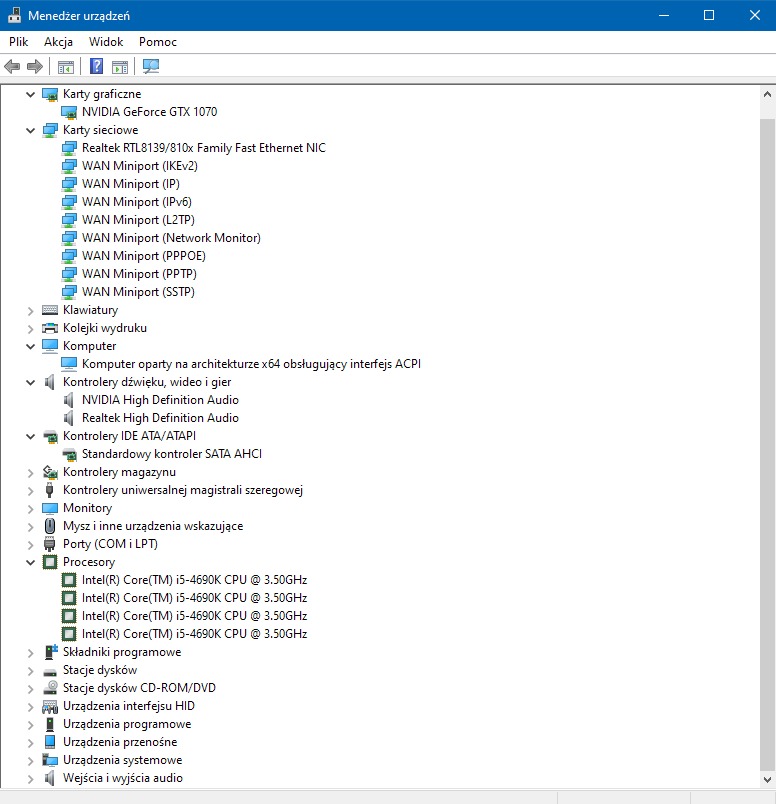Viewport: 776px width, 804px height.
Task: Click the Back arrow toolbar icon
Action: coord(12,66)
